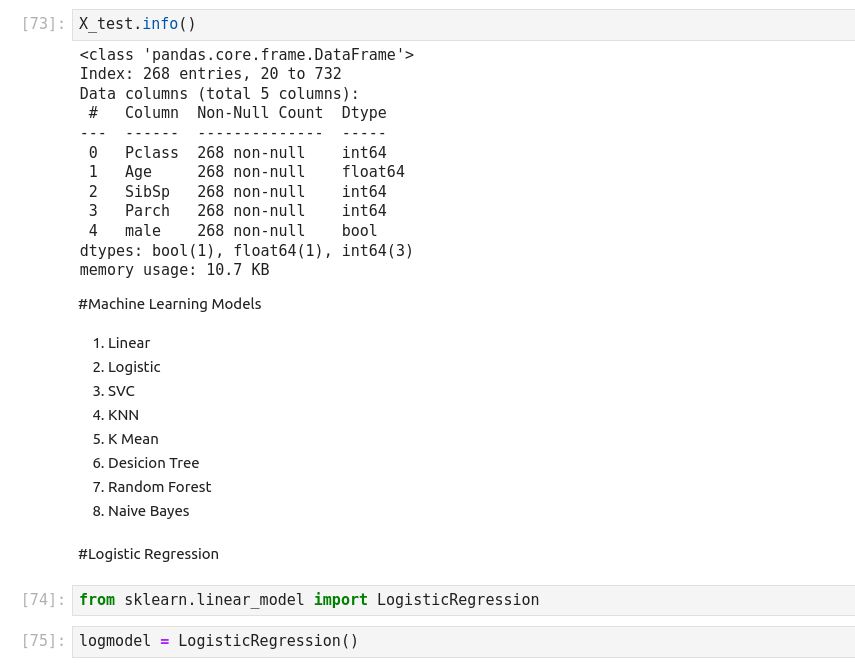The height and width of the screenshot is (663, 855).
Task: Click the '#Machine Learning Models' markdown heading
Action: pyautogui.click(x=169, y=304)
